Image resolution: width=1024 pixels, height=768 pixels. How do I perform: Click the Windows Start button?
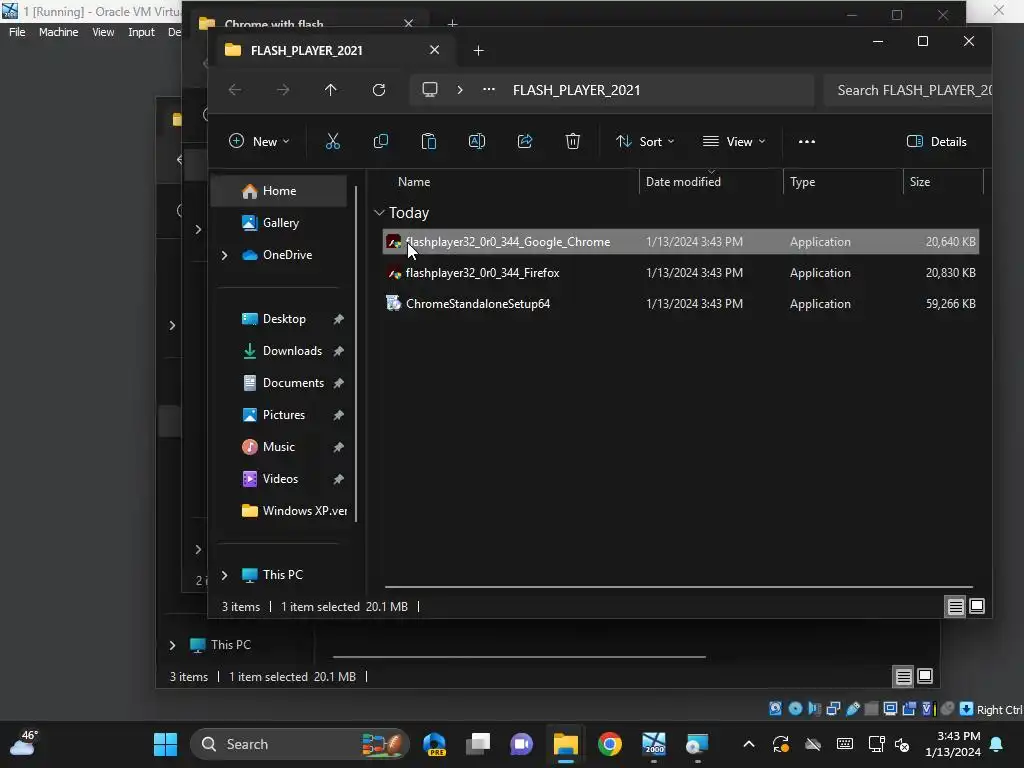pos(165,744)
